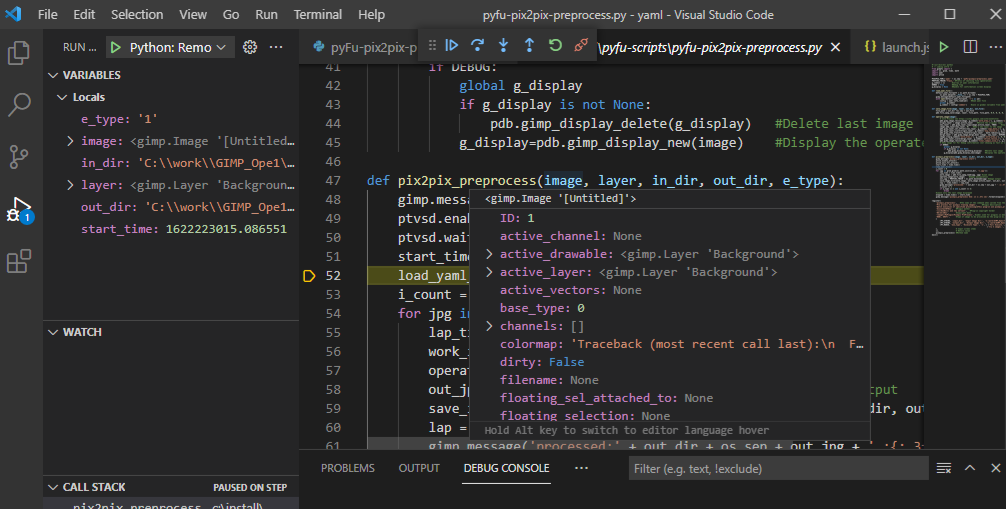Select the colormap entry in hover popup
This screenshot has width=1006, height=509.
click(x=670, y=344)
